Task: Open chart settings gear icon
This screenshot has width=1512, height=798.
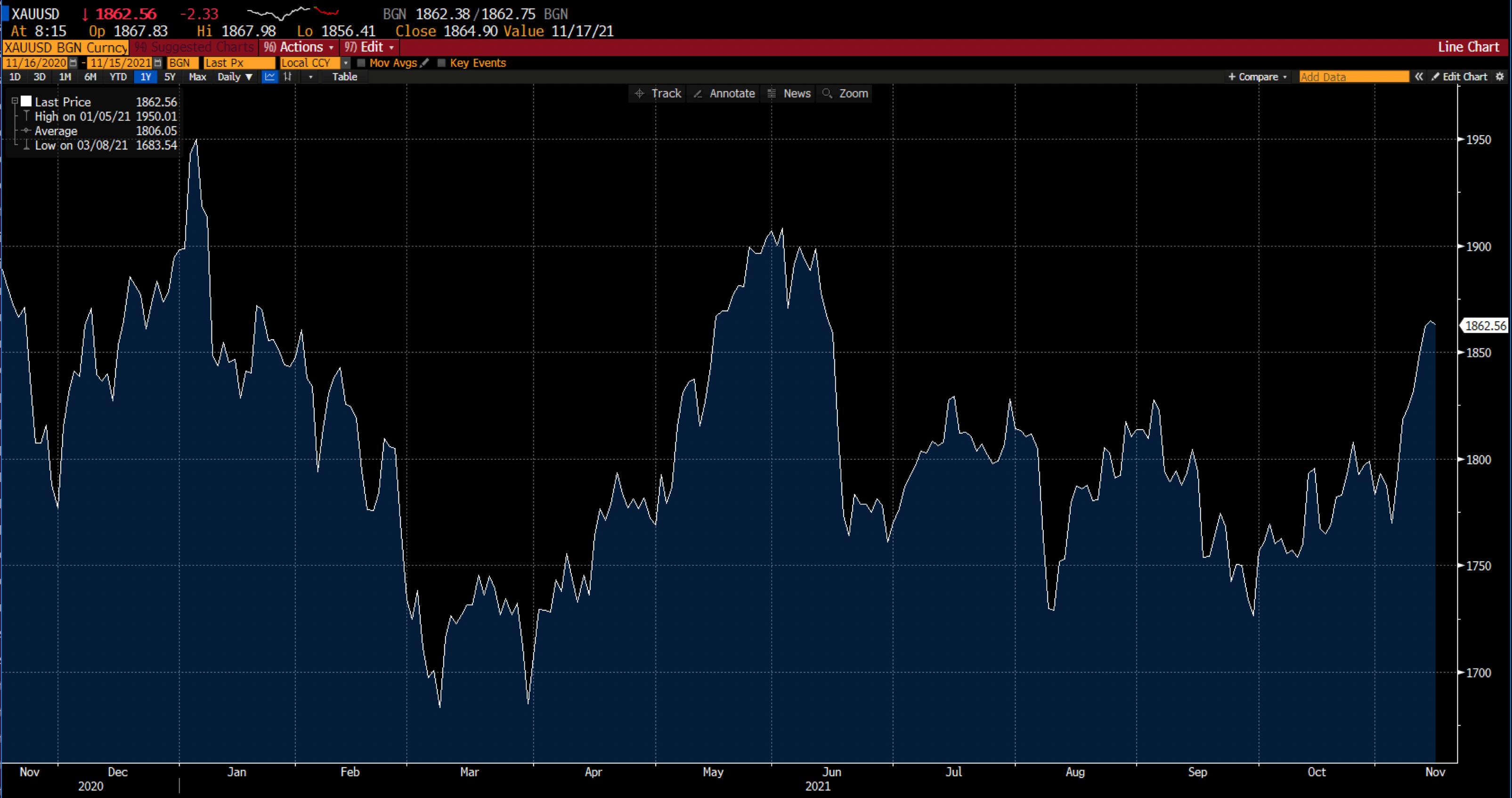Action: 1500,77
